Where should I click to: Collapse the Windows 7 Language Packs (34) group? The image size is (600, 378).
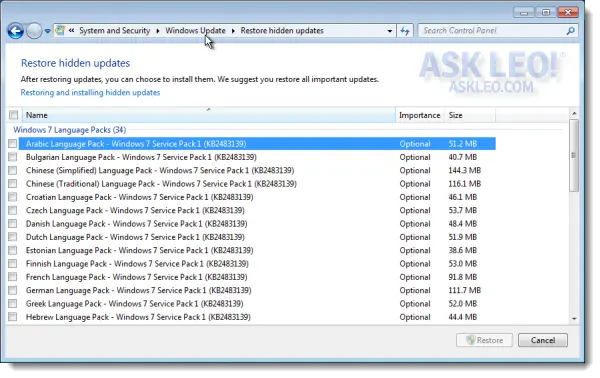[x=69, y=130]
